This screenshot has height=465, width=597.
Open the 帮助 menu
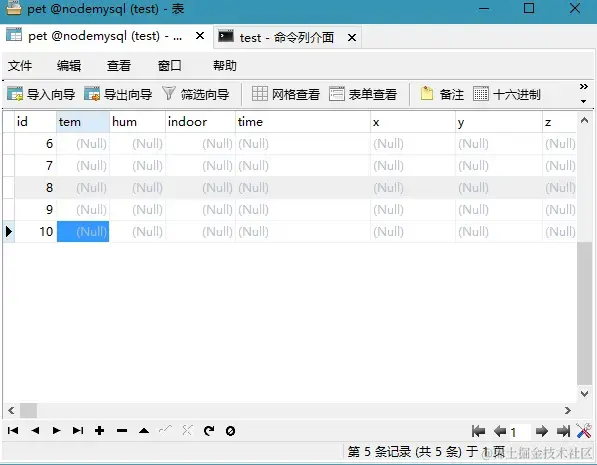coord(225,66)
